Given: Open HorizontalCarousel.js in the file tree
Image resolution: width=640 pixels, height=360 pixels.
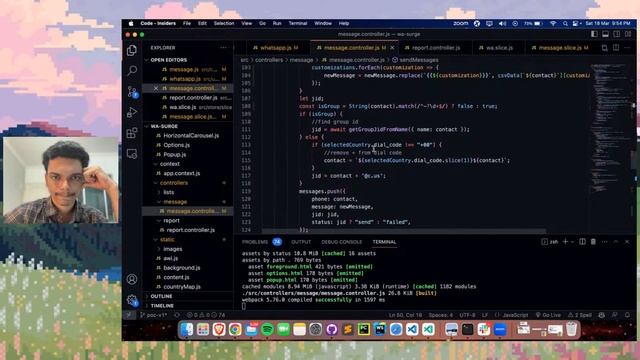Looking at the screenshot, I should [x=188, y=136].
